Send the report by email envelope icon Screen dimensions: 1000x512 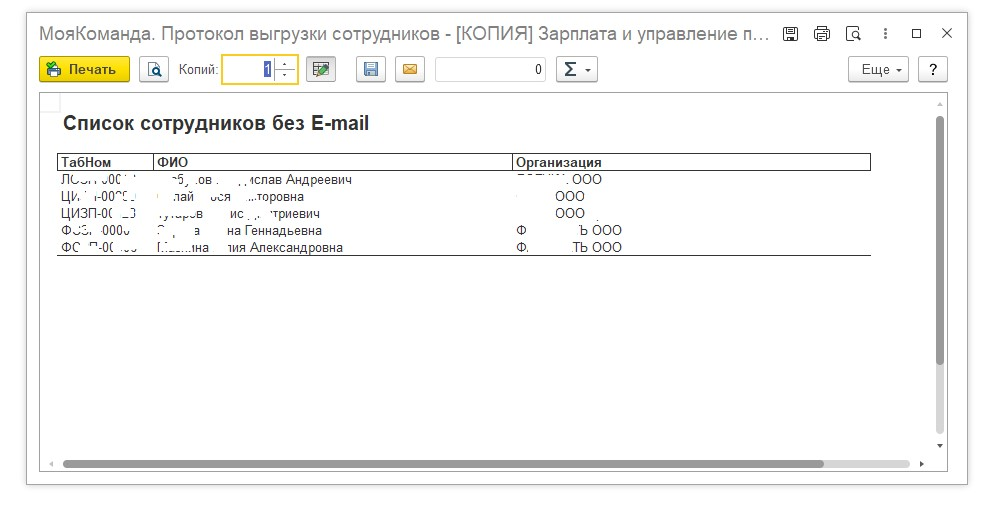coord(408,69)
